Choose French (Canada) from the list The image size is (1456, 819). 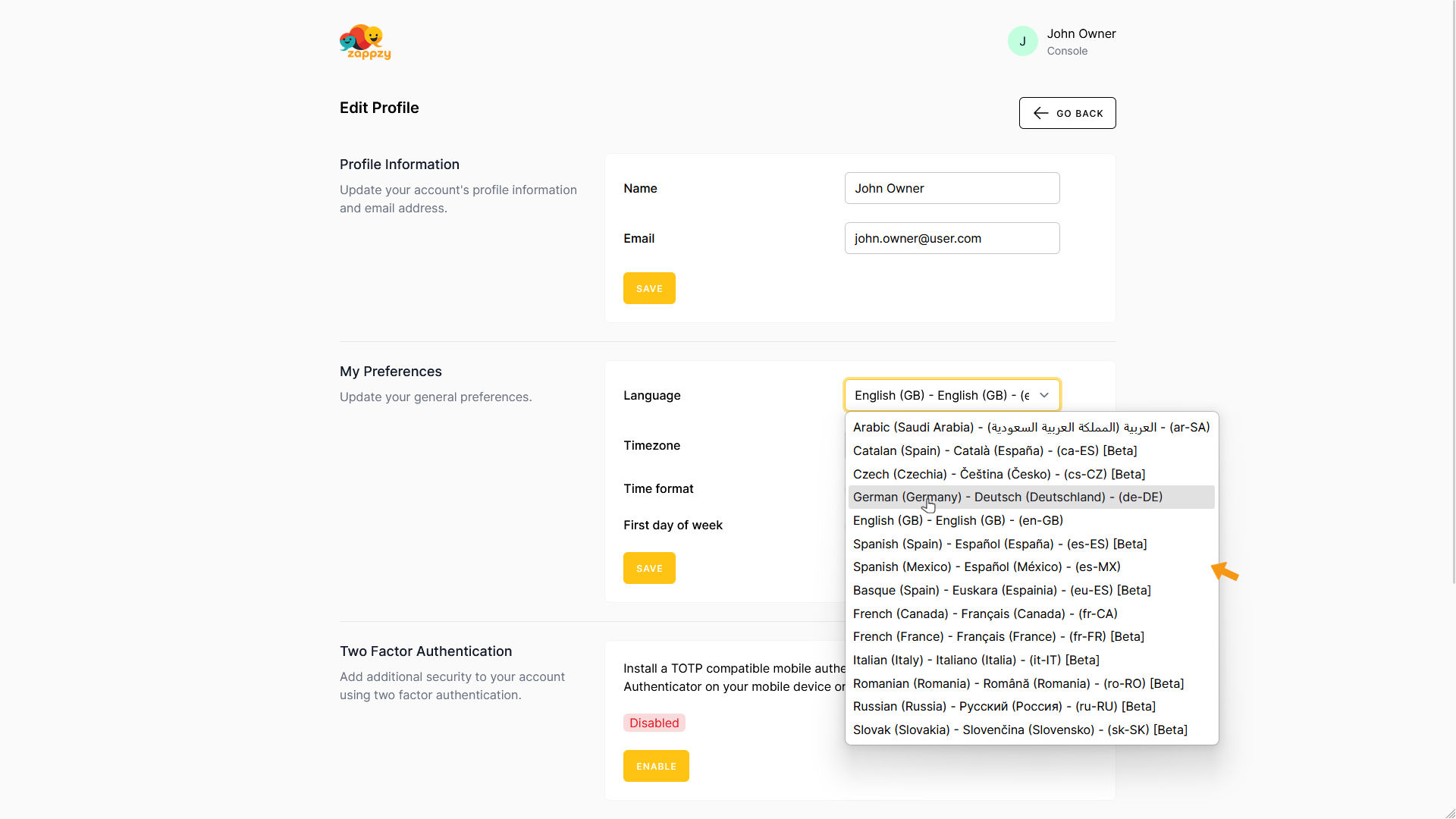(984, 613)
